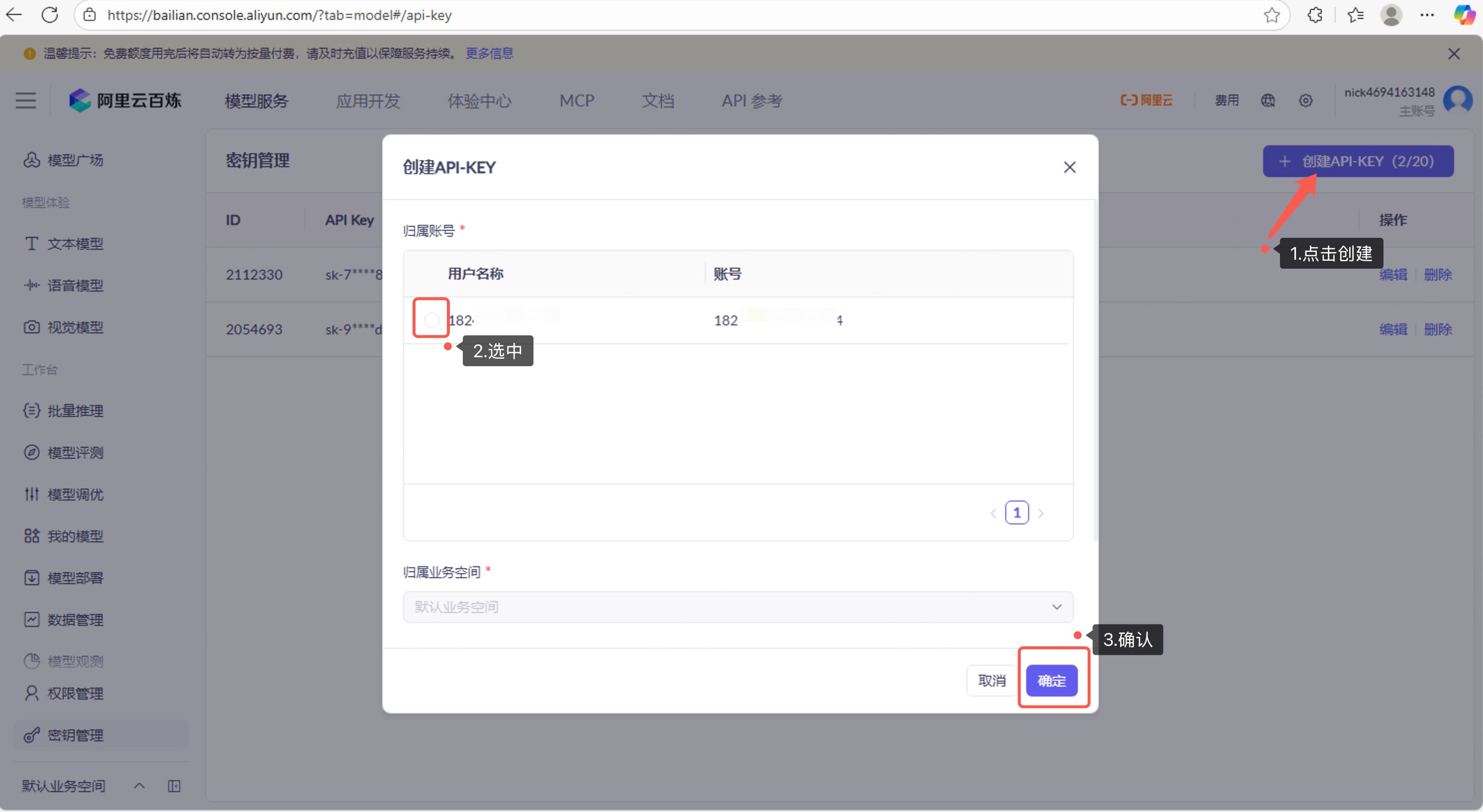Screen dimensions: 1483x812
Task: Select page 1 in the pagination control
Action: tap(1017, 512)
